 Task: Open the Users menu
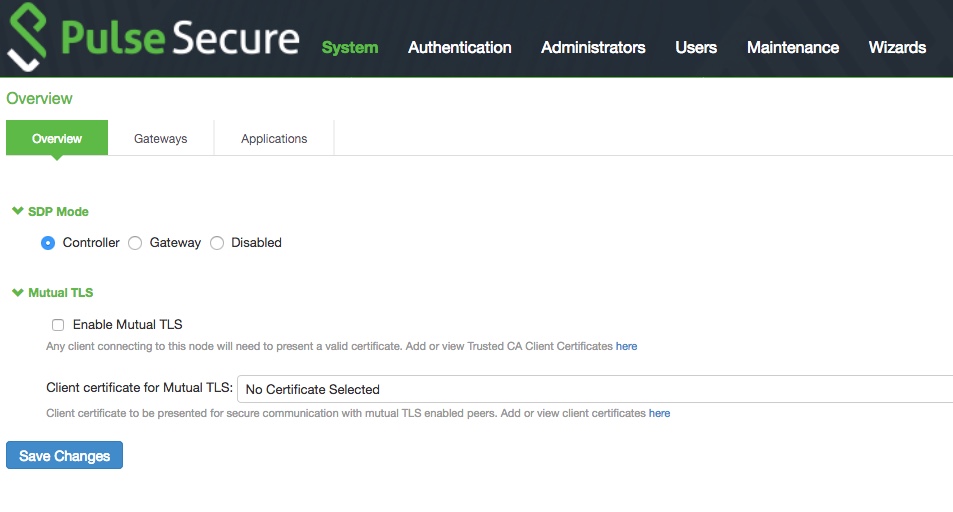coord(695,47)
